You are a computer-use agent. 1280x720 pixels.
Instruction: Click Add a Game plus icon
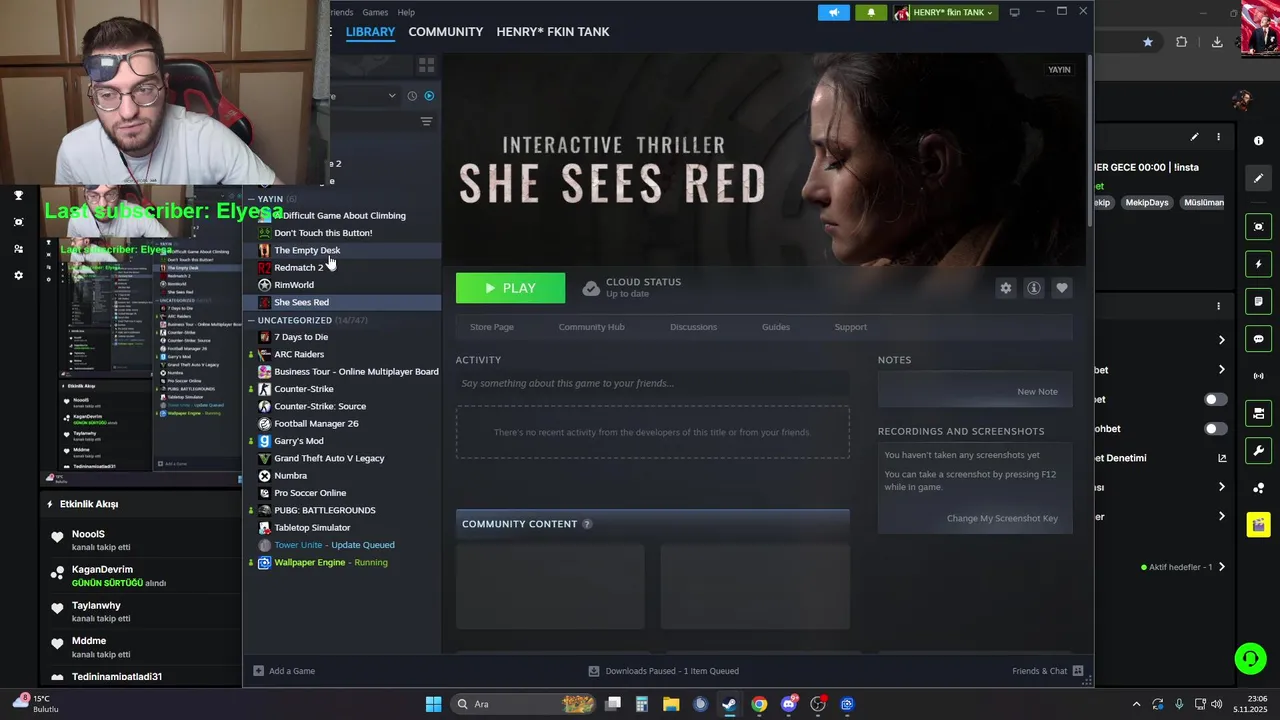click(x=258, y=671)
